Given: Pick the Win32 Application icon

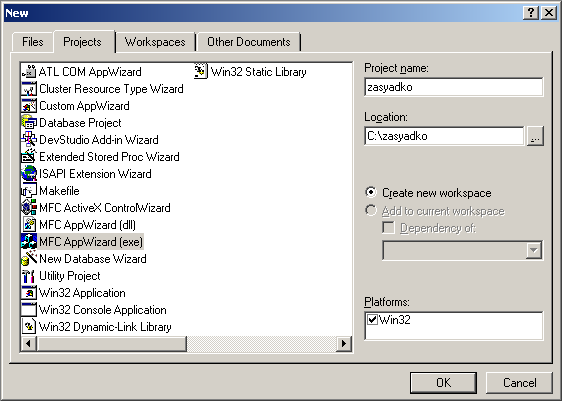Looking at the screenshot, I should tap(29, 293).
